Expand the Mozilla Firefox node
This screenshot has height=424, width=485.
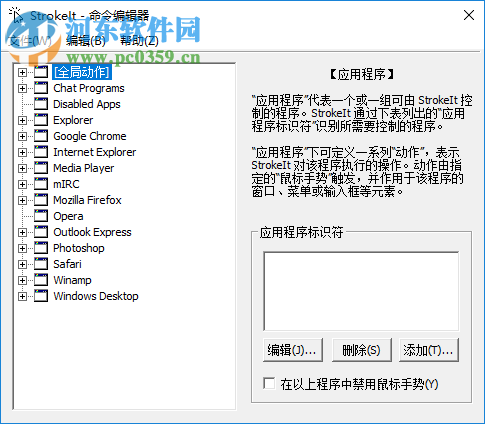(x=22, y=200)
